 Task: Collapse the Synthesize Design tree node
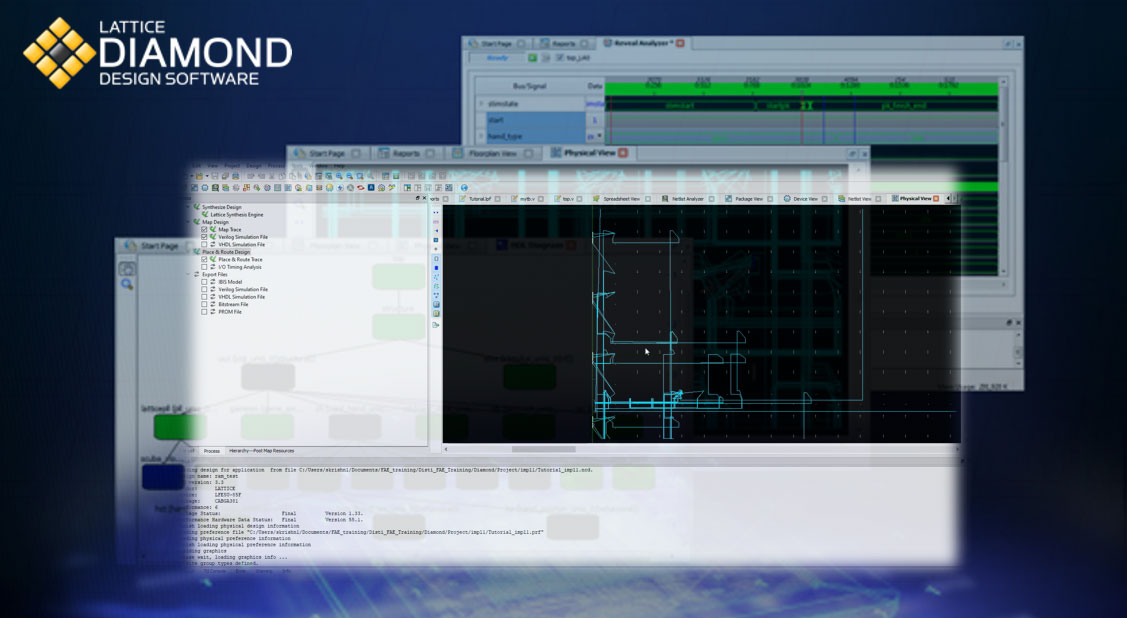[189, 207]
